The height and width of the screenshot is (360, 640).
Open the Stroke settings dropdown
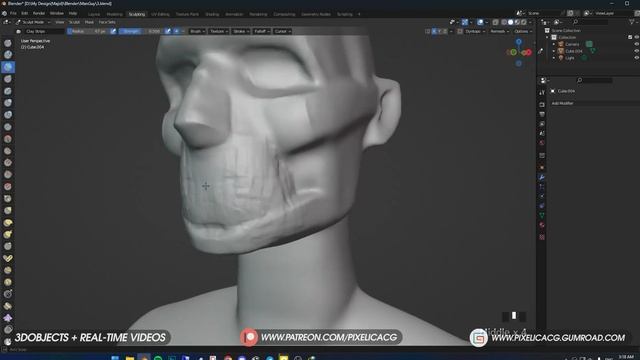click(x=241, y=31)
